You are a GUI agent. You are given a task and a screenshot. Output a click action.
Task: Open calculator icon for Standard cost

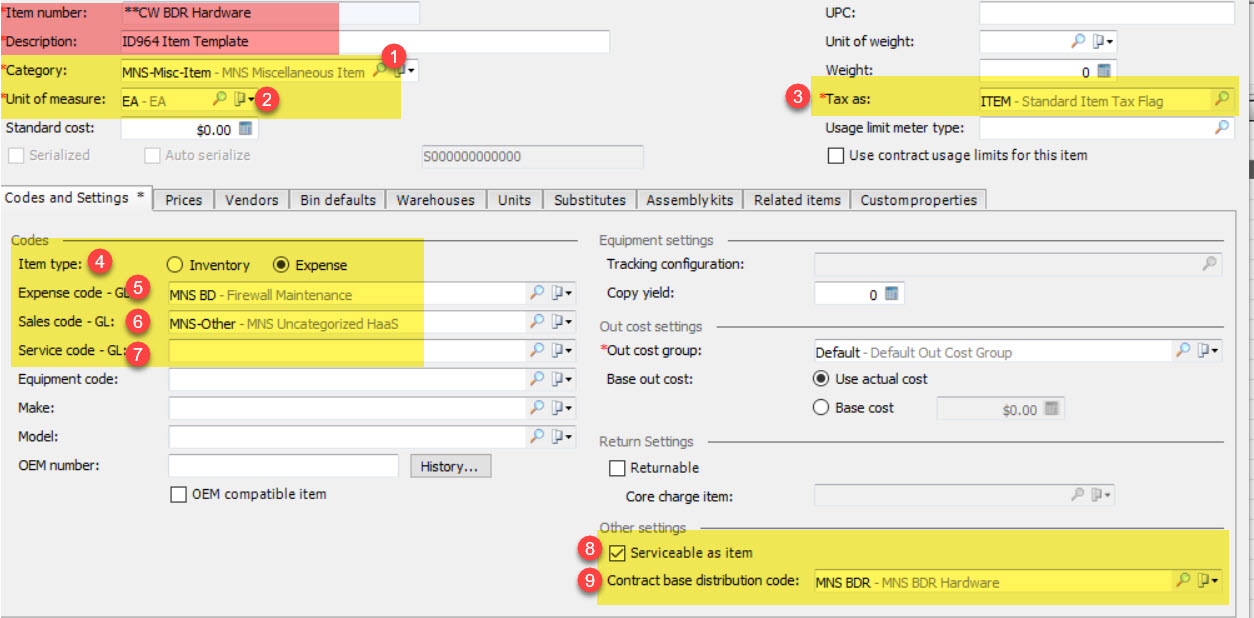[x=246, y=129]
